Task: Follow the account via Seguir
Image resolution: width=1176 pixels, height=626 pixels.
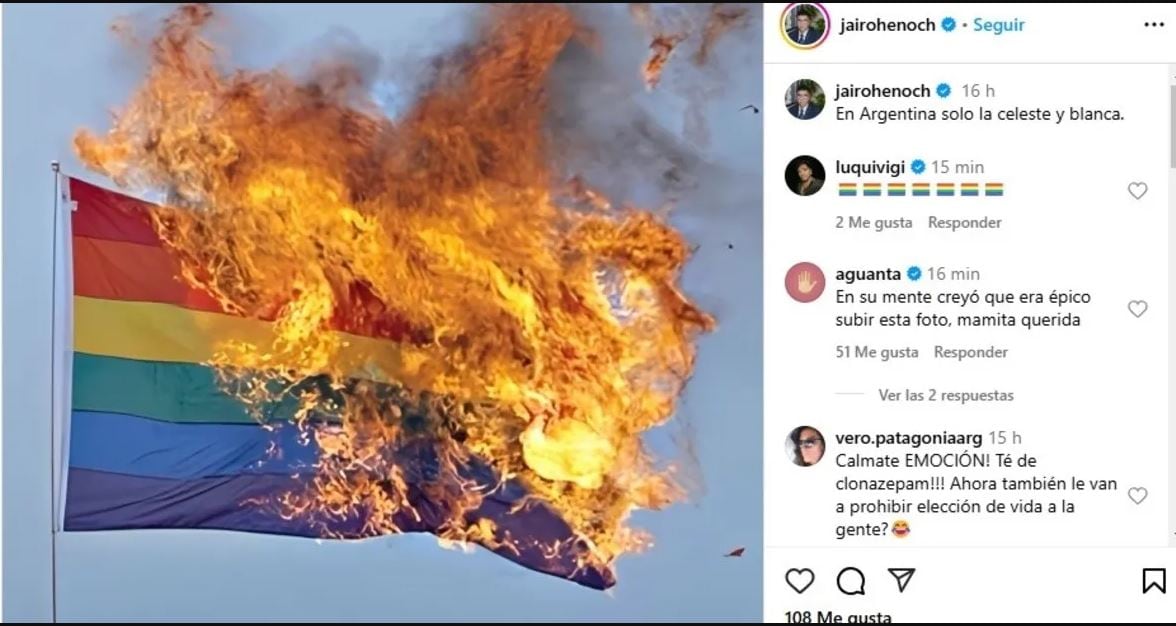Action: 999,25
